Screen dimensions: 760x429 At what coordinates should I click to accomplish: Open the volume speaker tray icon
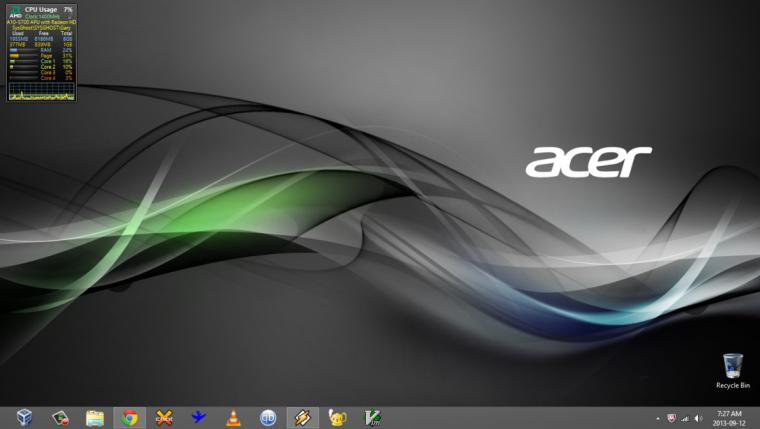click(x=698, y=418)
